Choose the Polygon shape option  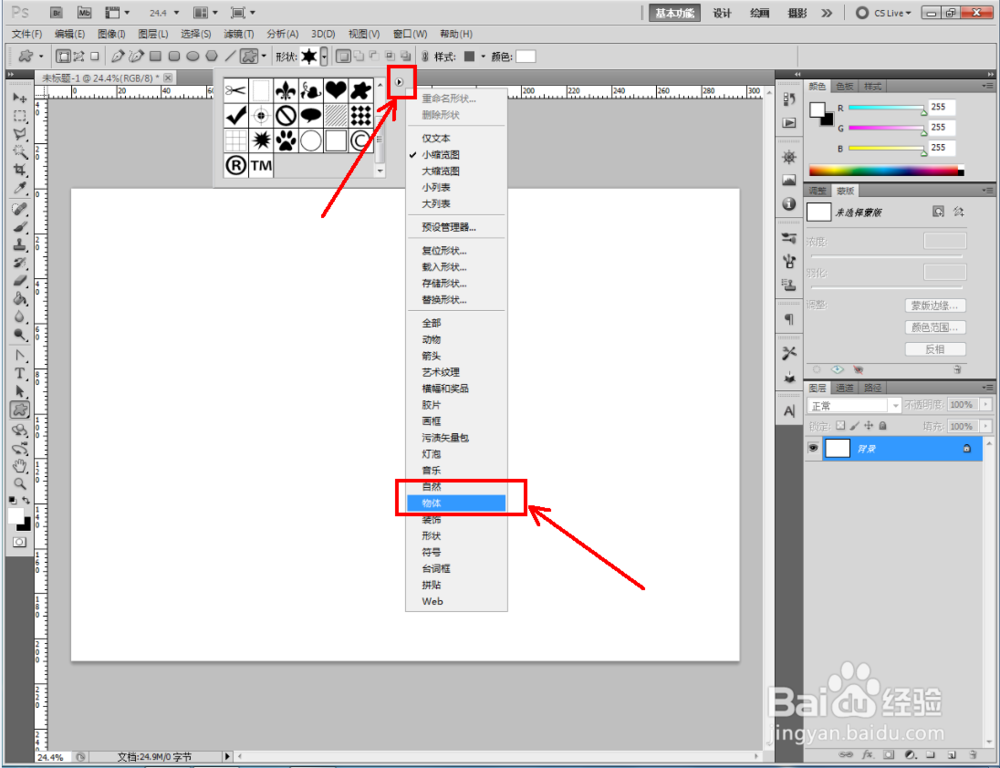212,56
